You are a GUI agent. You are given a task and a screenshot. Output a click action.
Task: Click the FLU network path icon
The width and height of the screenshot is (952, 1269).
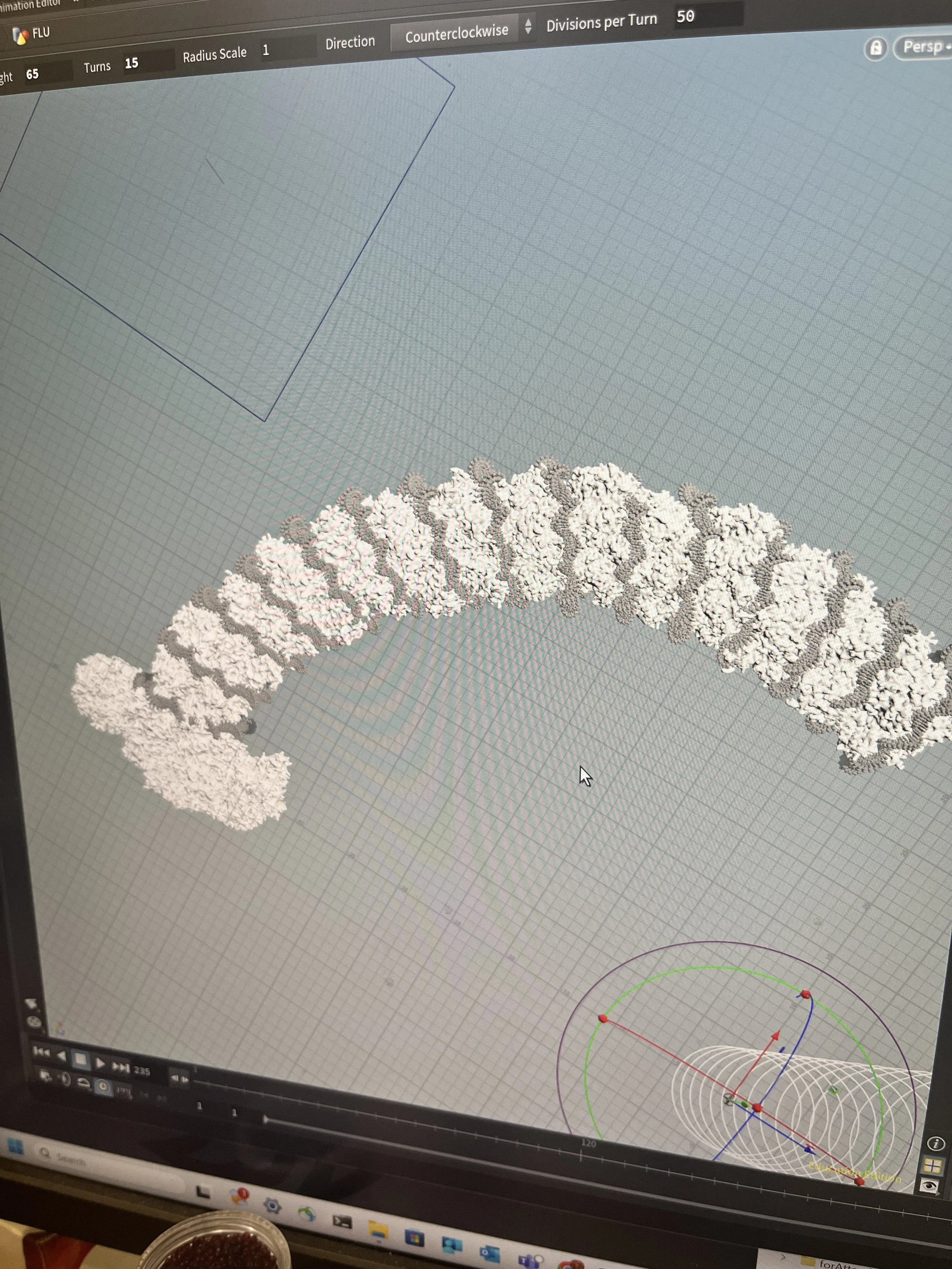click(21, 36)
